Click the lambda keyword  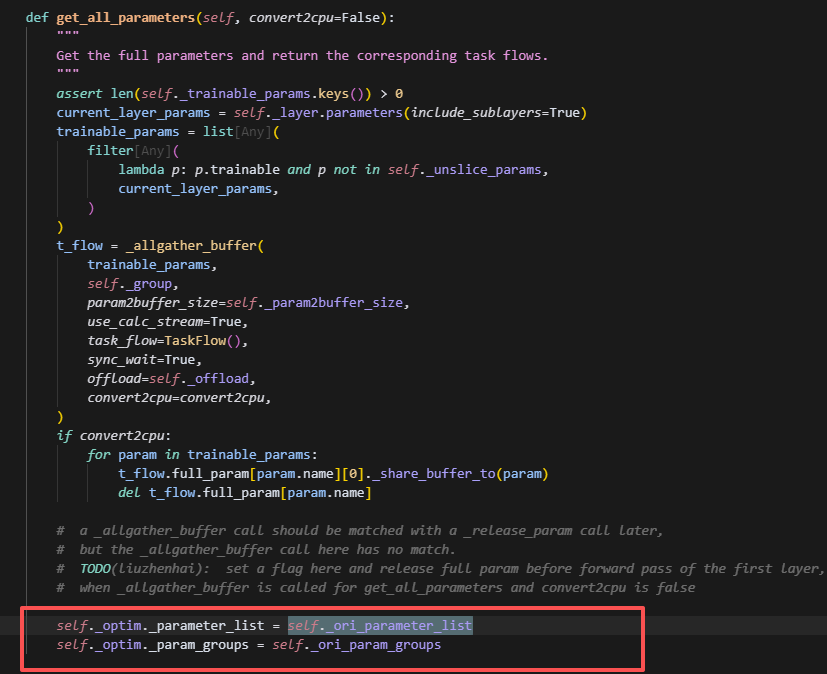tap(142, 169)
